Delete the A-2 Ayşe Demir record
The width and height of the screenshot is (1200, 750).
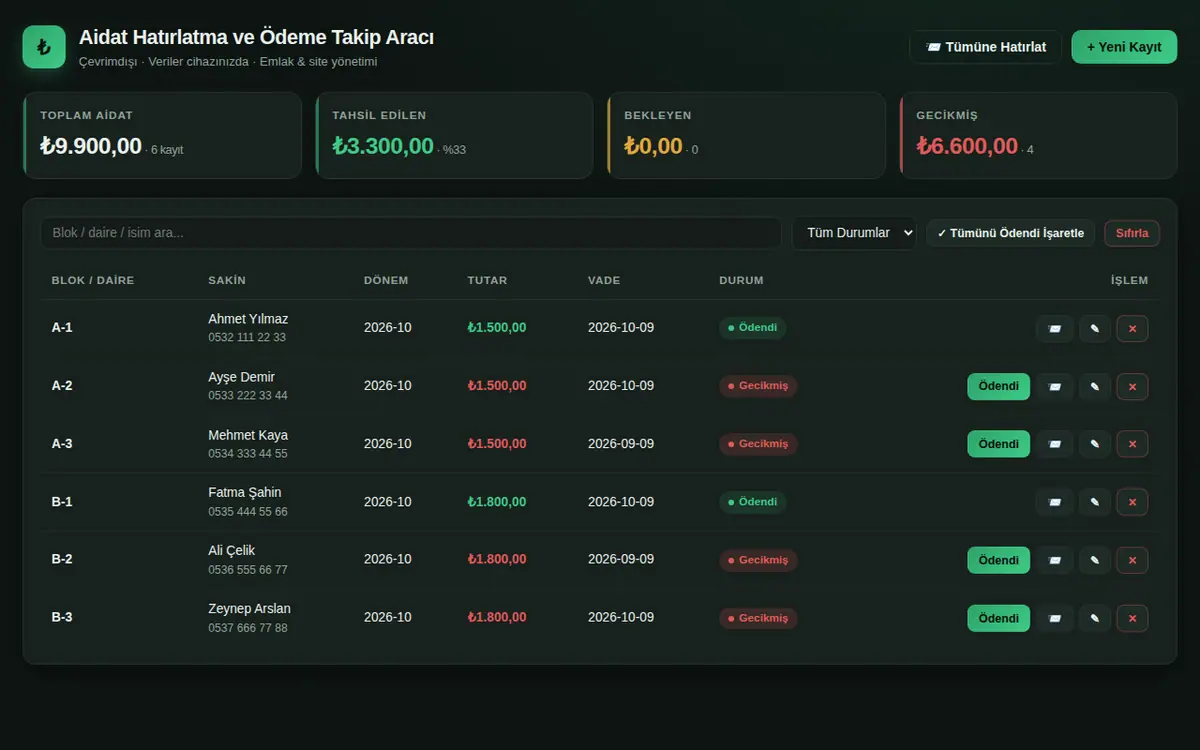coord(1132,387)
